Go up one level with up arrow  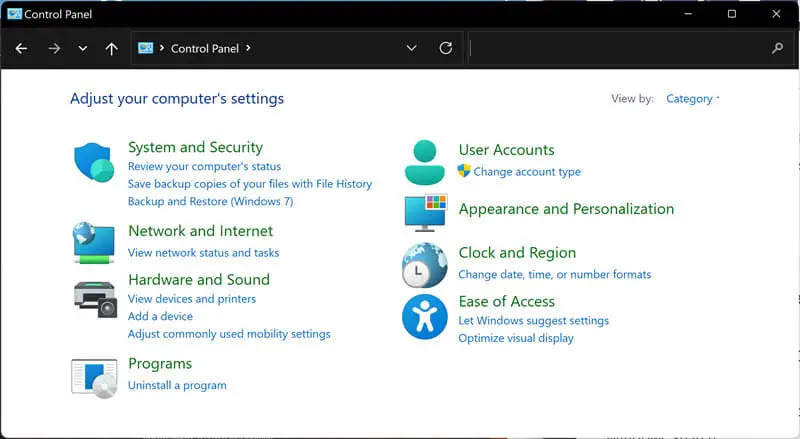(x=111, y=48)
